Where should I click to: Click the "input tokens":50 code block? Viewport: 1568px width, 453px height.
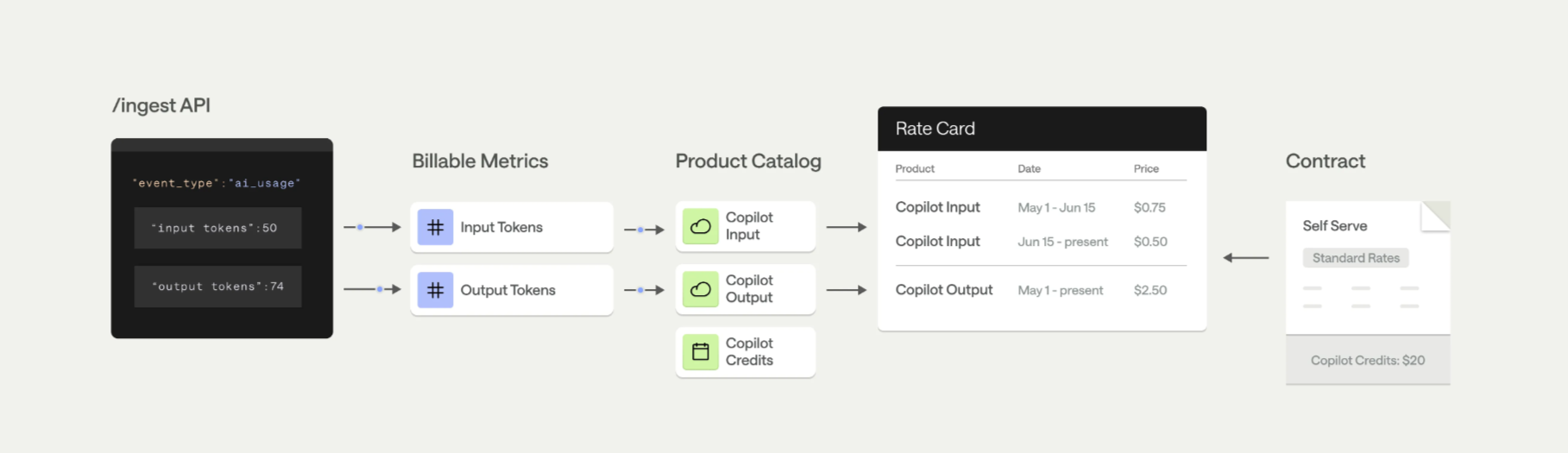217,229
